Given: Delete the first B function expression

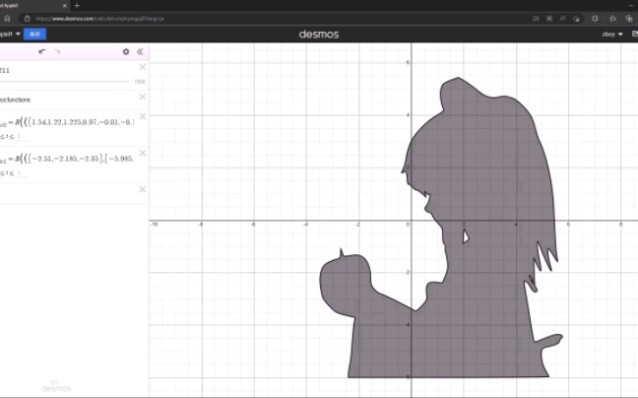Looking at the screenshot, I should click(142, 116).
